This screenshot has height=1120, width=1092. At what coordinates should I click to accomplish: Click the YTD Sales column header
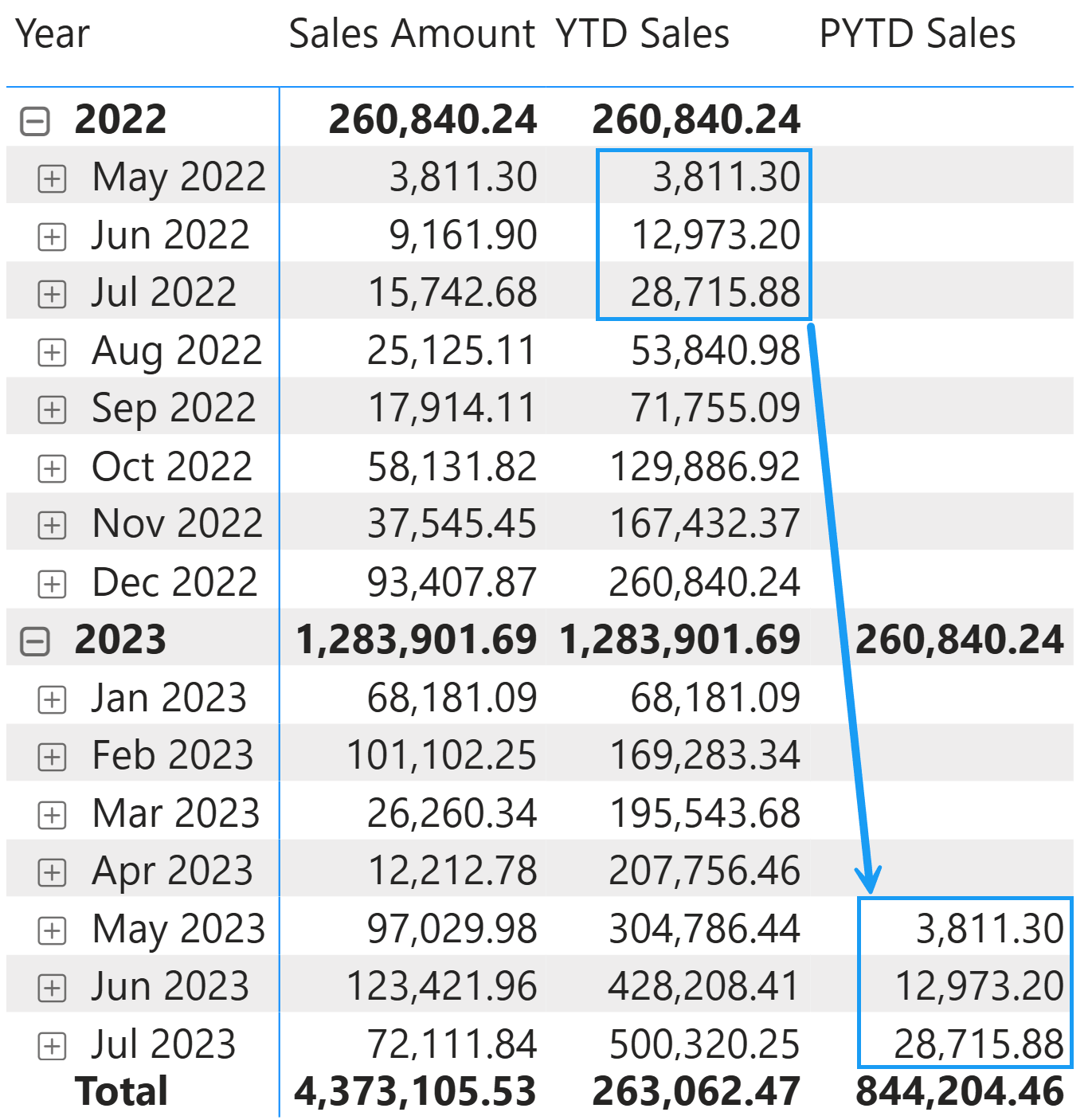point(642,34)
